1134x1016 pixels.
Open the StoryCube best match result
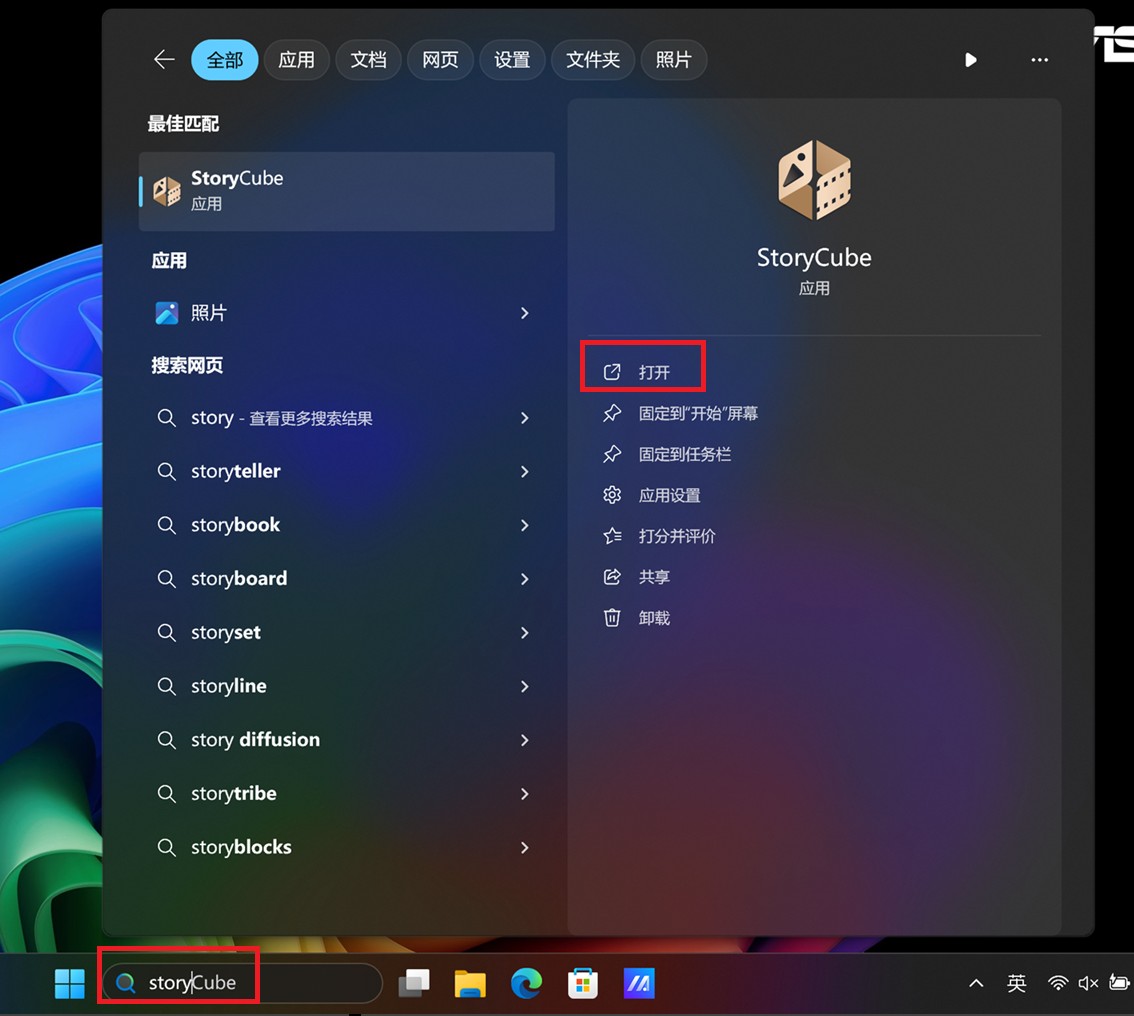point(346,192)
